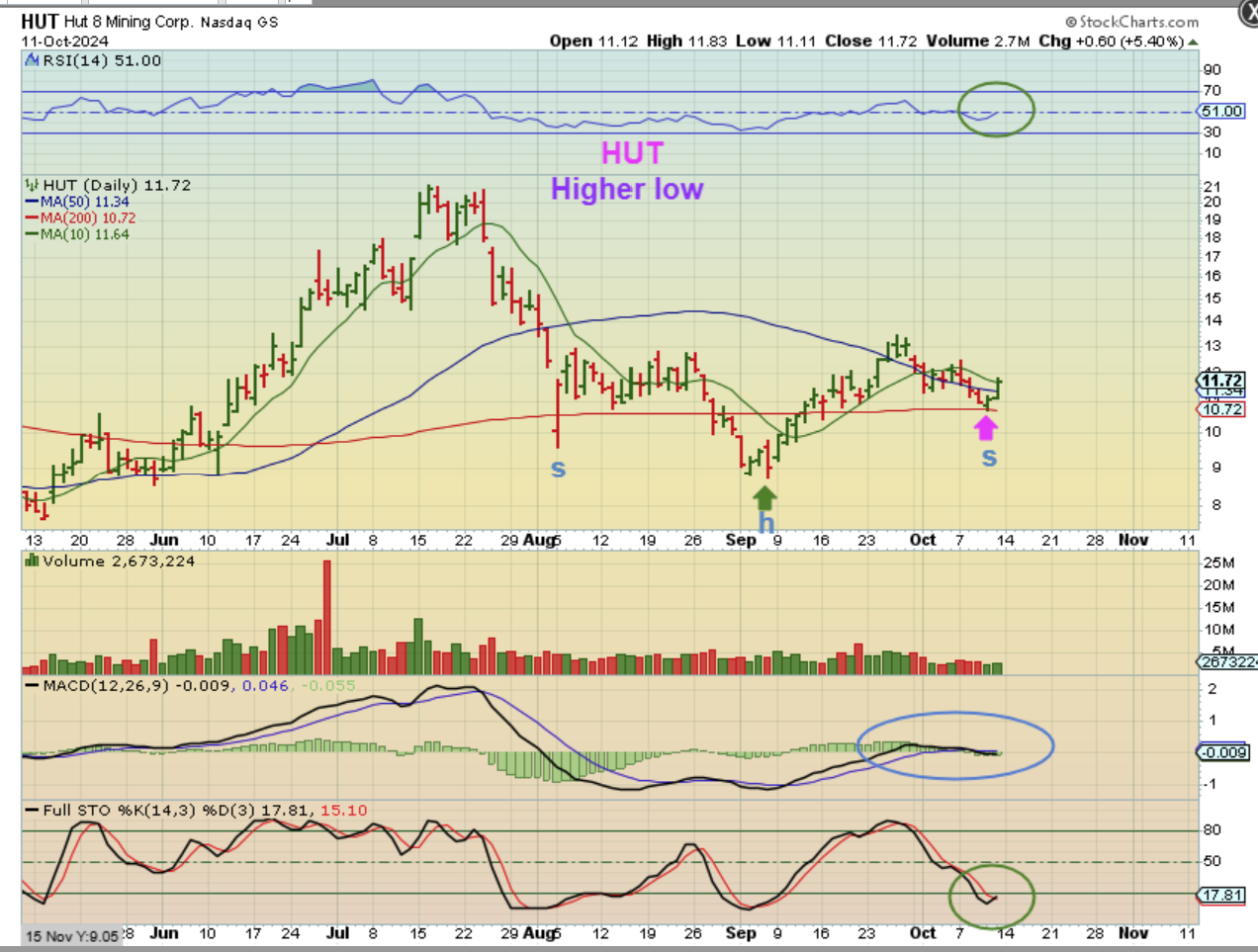Click the bar icon before the Volume label

(32, 562)
